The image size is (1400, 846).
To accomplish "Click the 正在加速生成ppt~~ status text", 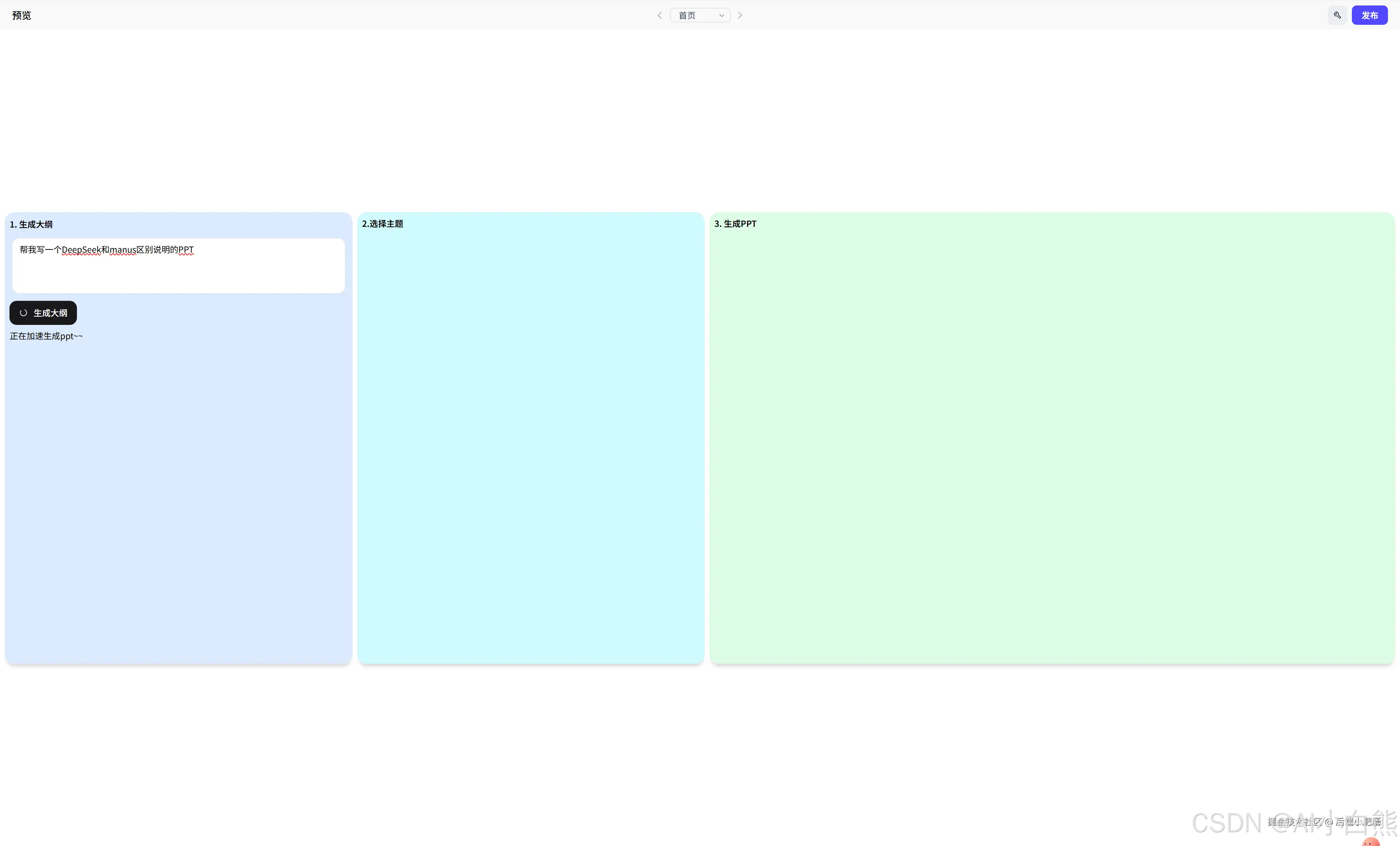I will 46,336.
